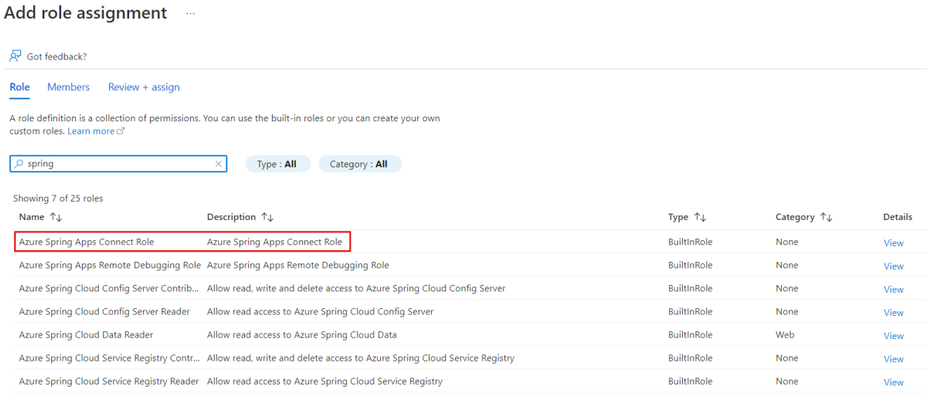The height and width of the screenshot is (400, 927).
Task: Click inside the role search field
Action: point(118,164)
